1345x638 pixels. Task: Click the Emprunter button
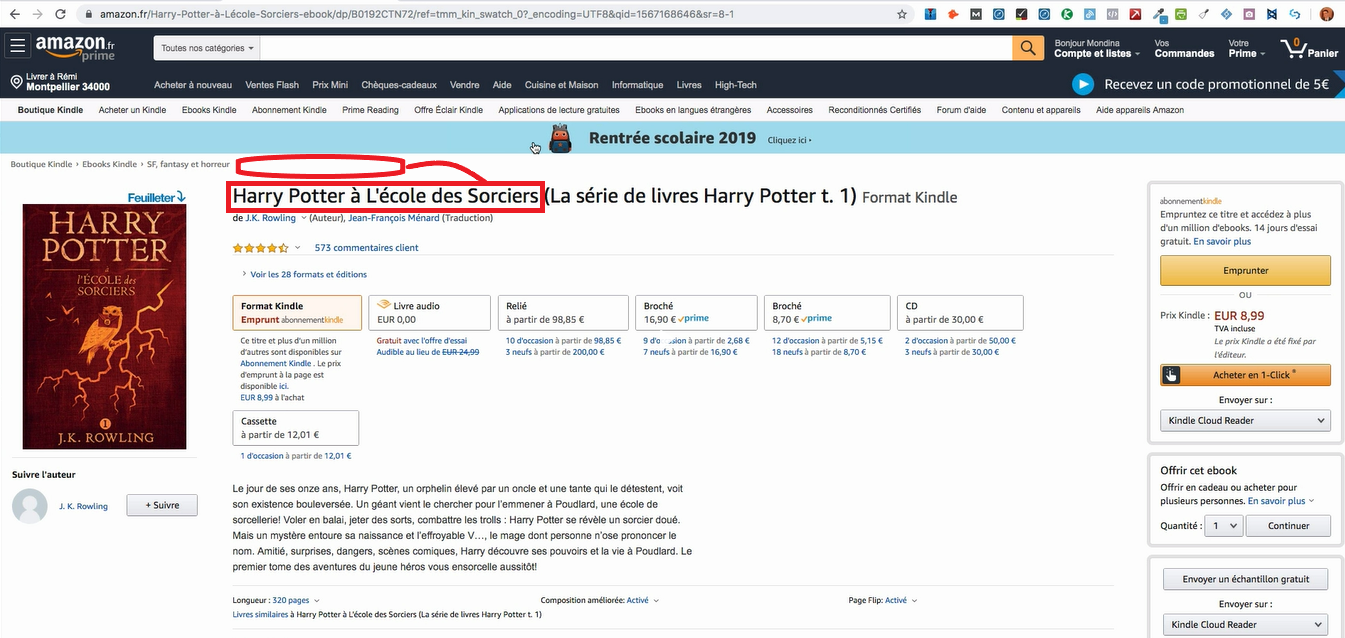1245,270
